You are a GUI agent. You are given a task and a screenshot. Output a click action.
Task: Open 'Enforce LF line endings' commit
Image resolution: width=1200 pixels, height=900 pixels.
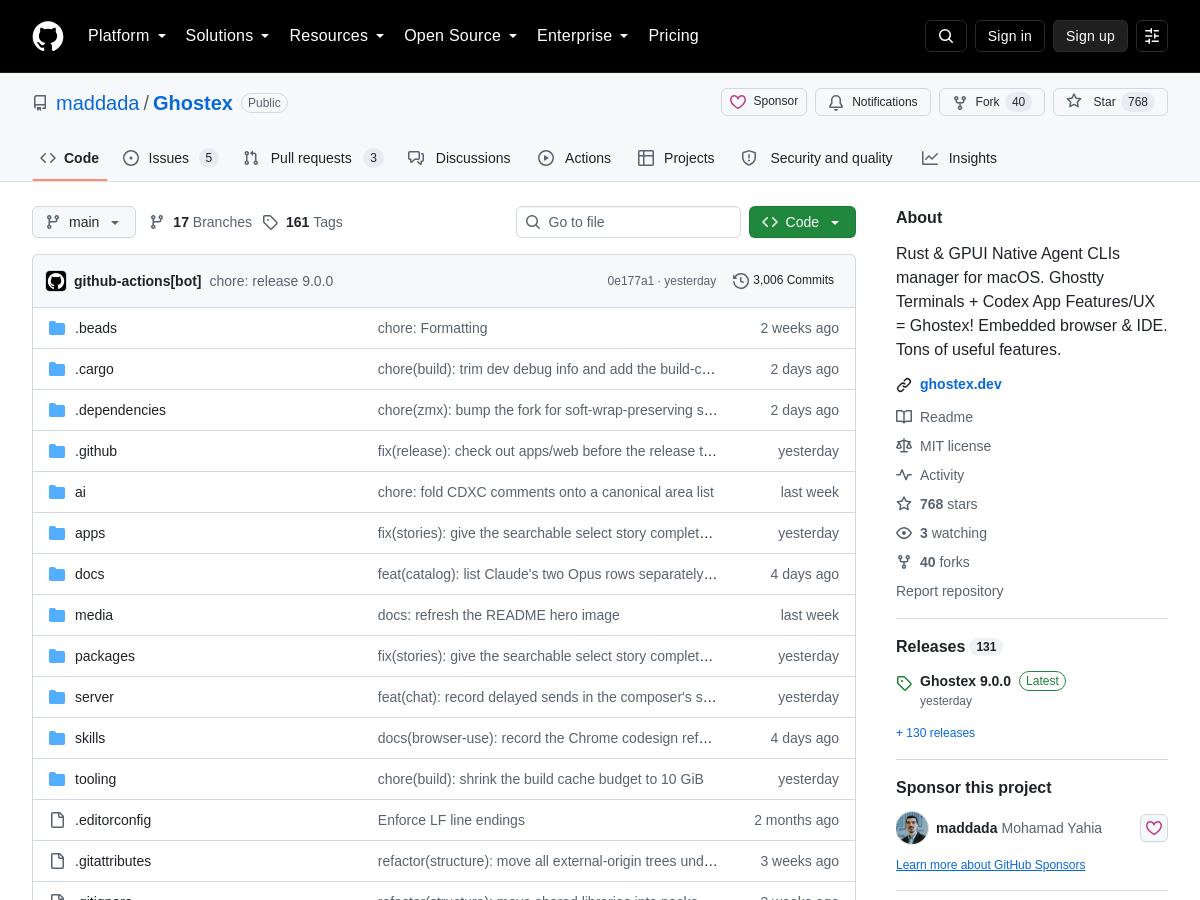coord(451,820)
